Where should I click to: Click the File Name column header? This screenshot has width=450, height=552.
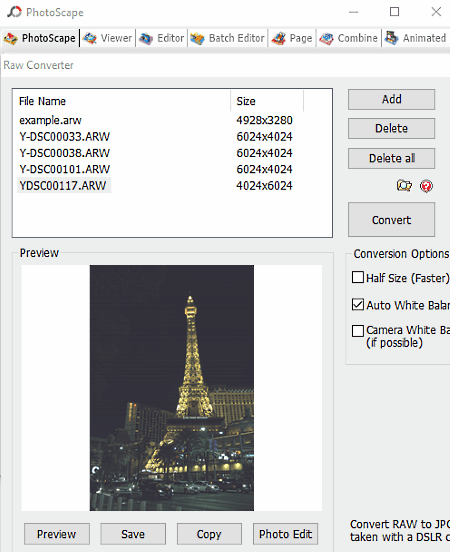click(121, 101)
